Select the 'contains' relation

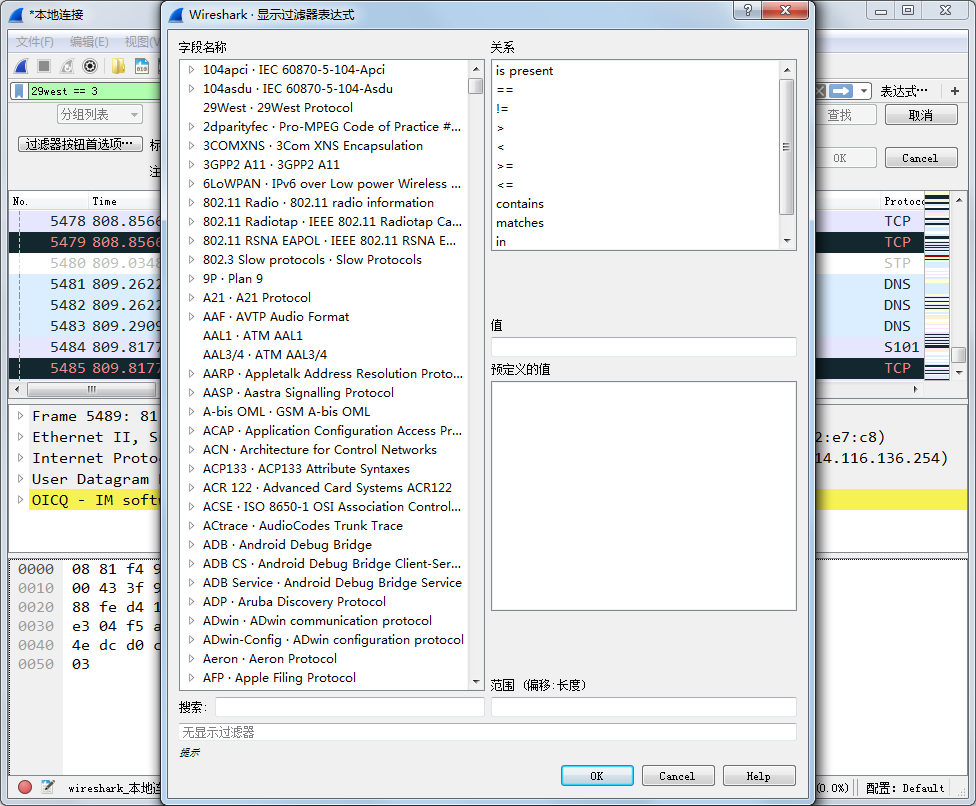pyautogui.click(x=520, y=204)
